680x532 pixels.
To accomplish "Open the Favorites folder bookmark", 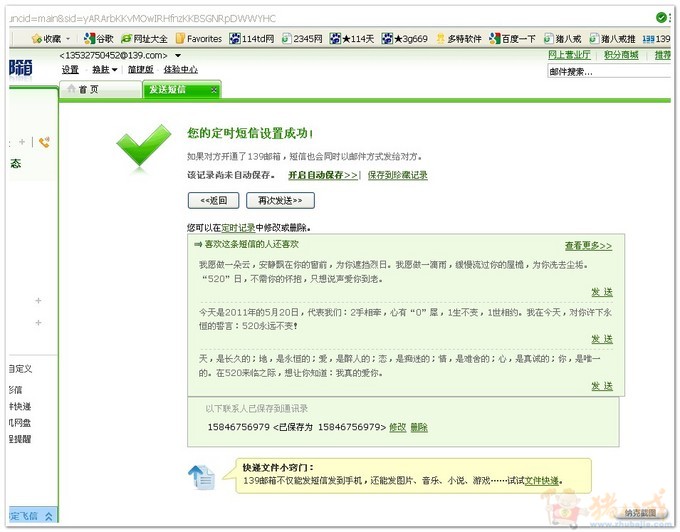I will point(199,39).
